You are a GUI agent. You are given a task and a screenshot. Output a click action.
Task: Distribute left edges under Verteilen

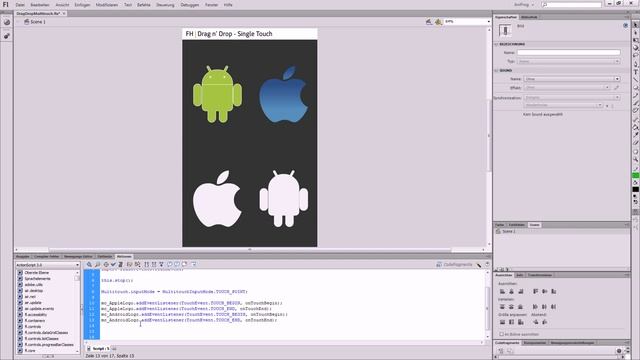click(x=536, y=307)
